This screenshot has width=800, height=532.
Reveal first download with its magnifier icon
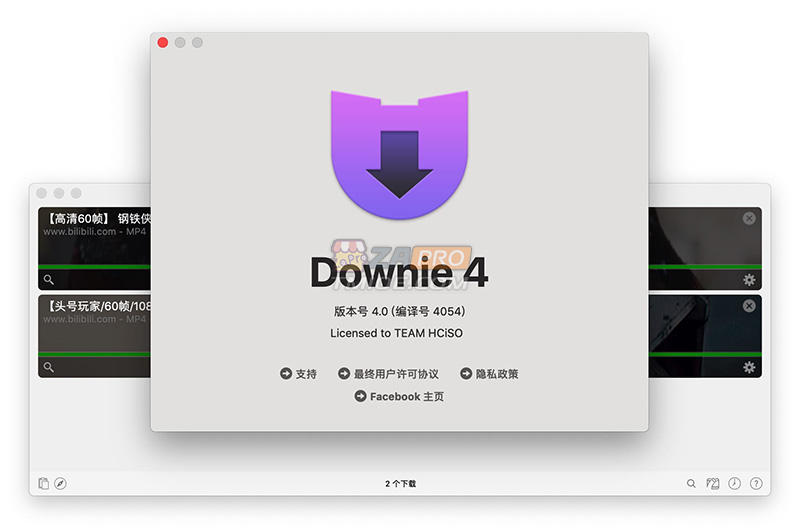pyautogui.click(x=48, y=280)
